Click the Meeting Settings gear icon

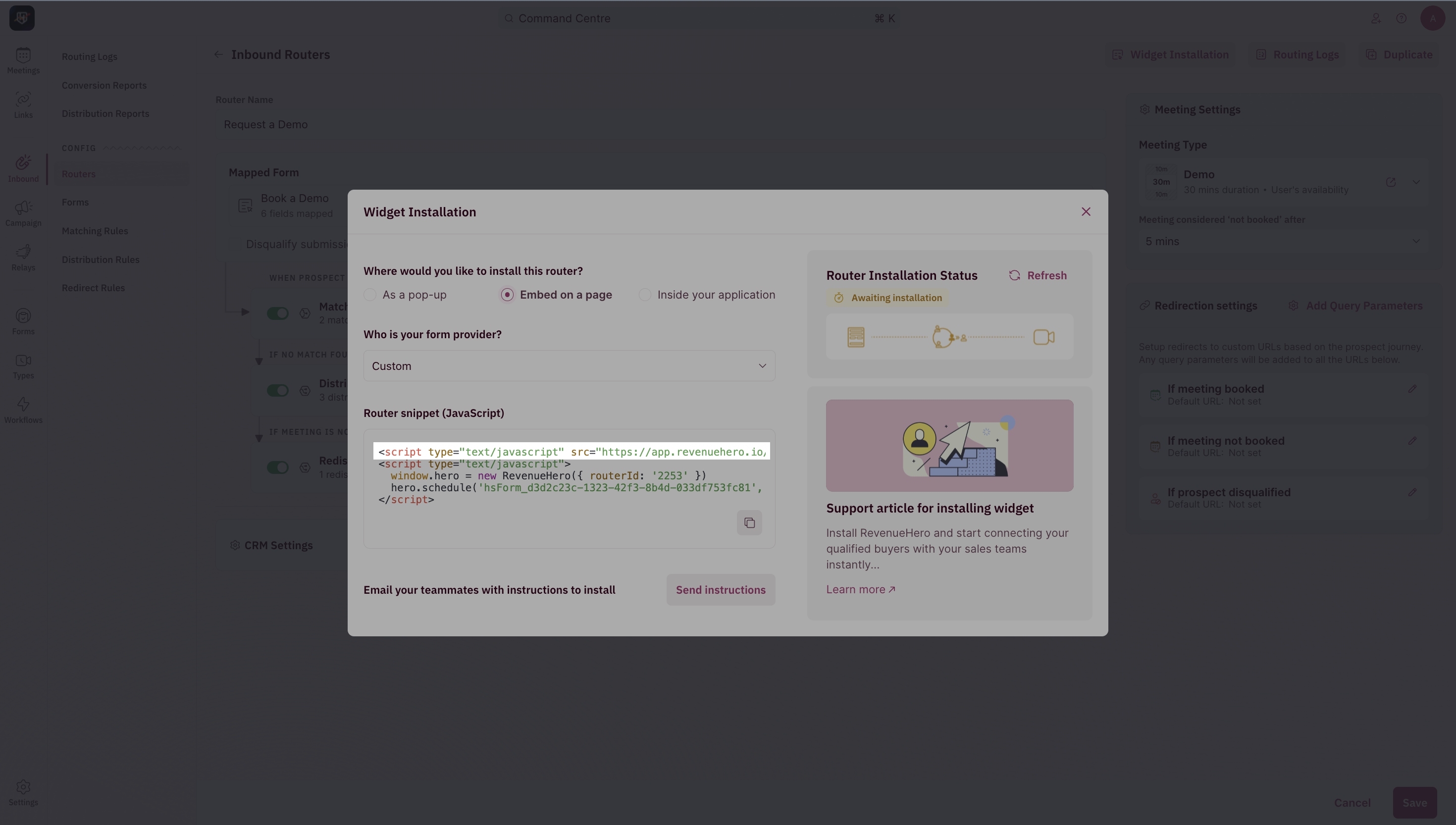pyautogui.click(x=1144, y=109)
